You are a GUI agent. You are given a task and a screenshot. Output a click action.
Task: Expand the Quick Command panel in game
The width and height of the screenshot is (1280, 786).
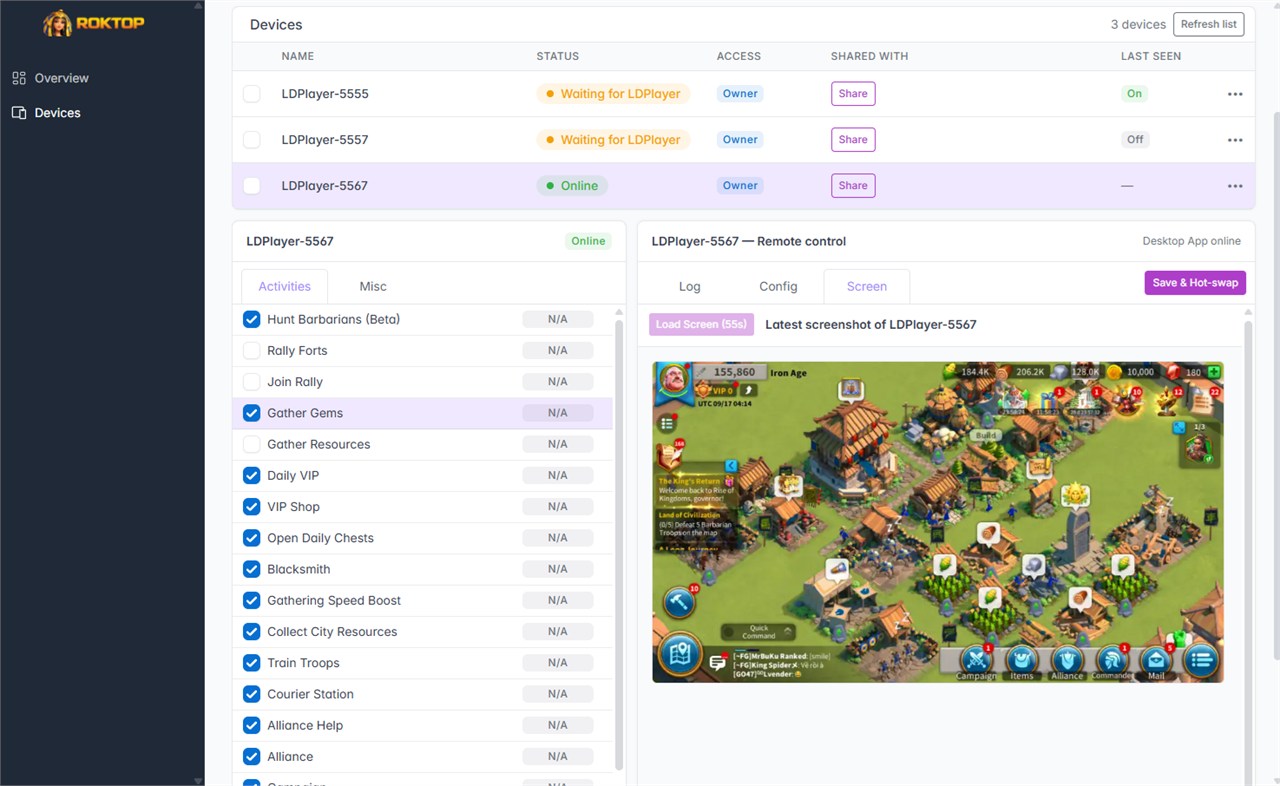coord(758,632)
